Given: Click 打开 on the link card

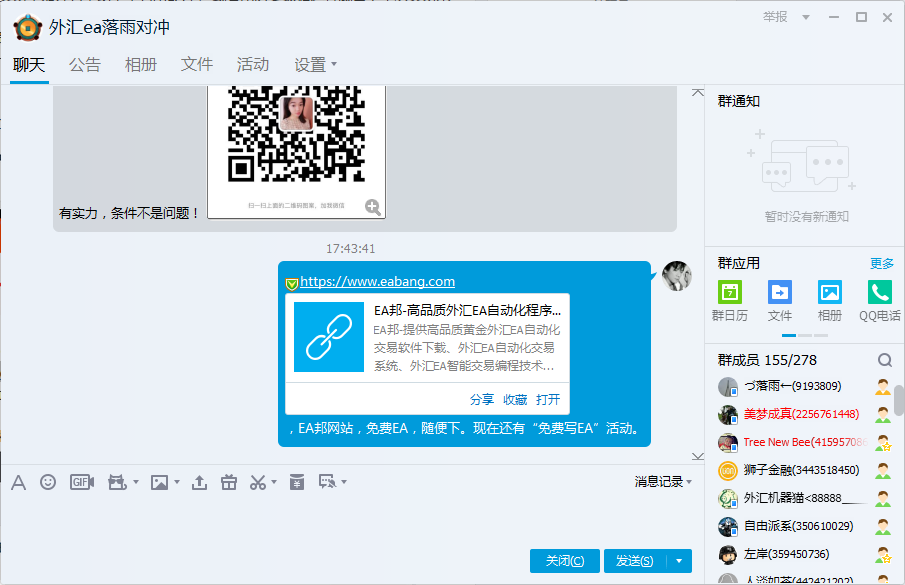Looking at the screenshot, I should point(548,399).
